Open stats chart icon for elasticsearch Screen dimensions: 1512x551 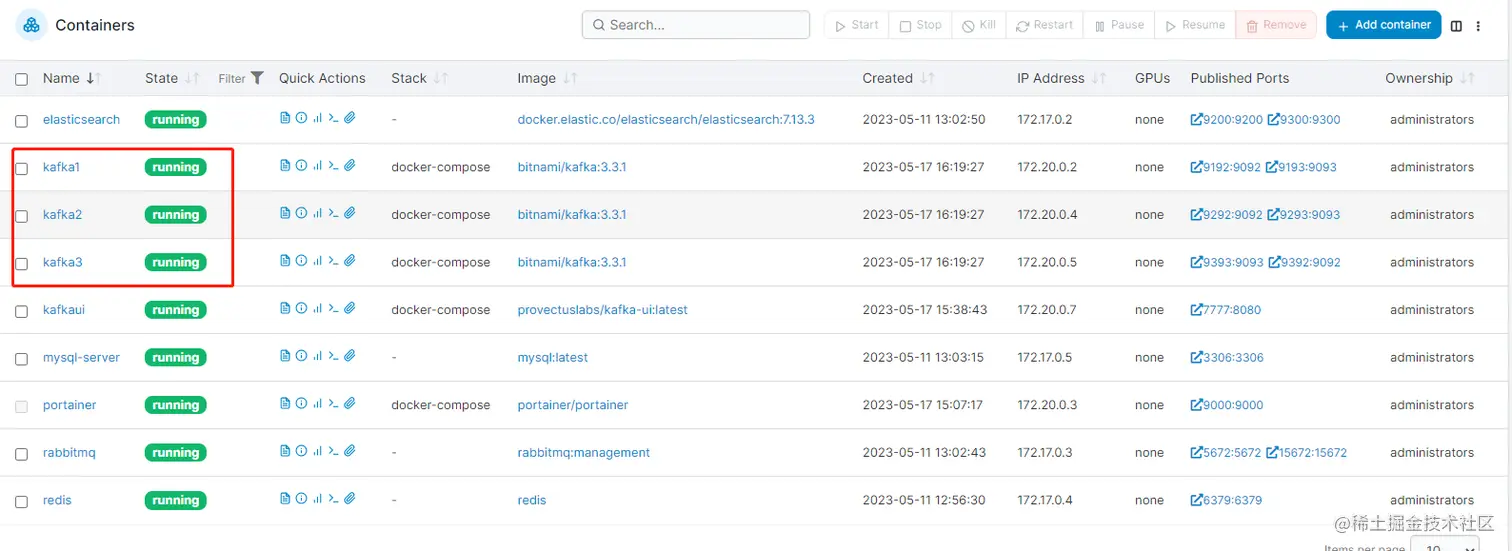[x=317, y=118]
